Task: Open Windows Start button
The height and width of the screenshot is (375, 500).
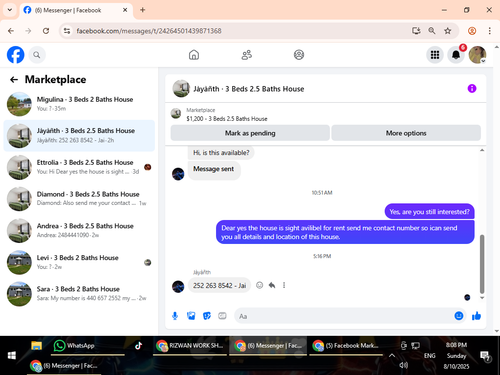Action: point(12,355)
